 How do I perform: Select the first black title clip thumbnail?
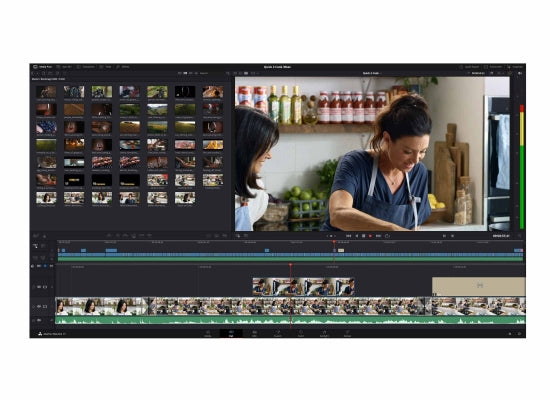tap(74, 180)
